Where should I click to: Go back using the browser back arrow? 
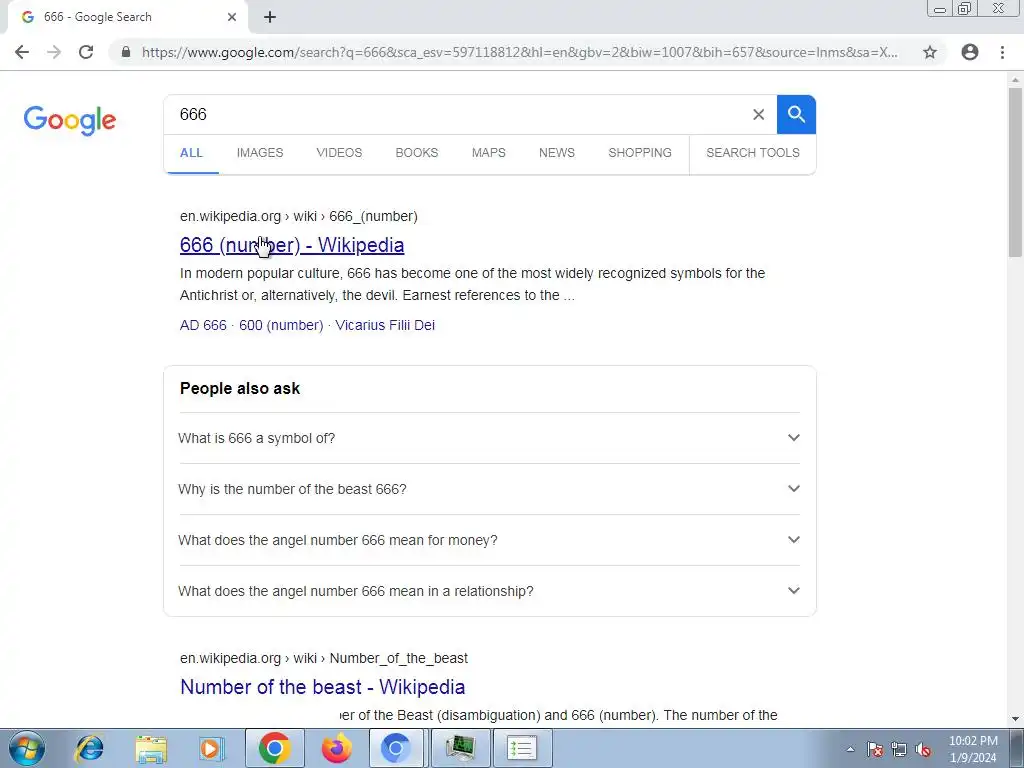point(22,52)
